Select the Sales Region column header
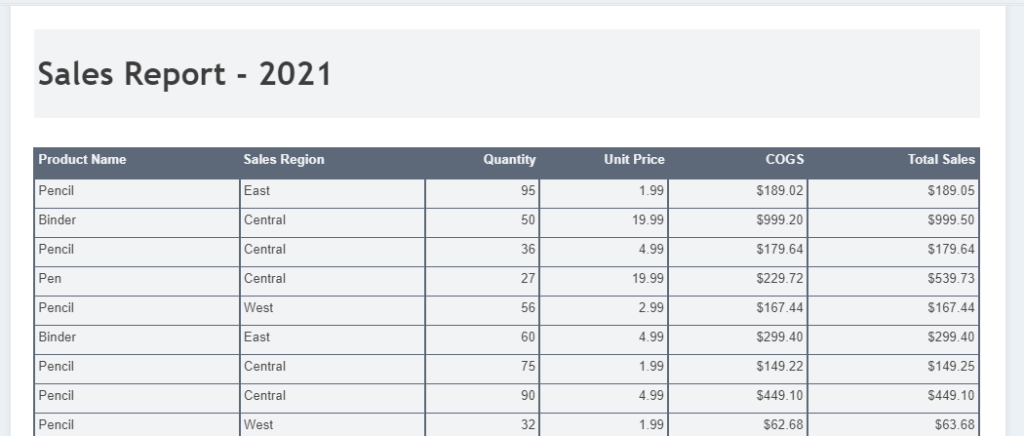 284,160
